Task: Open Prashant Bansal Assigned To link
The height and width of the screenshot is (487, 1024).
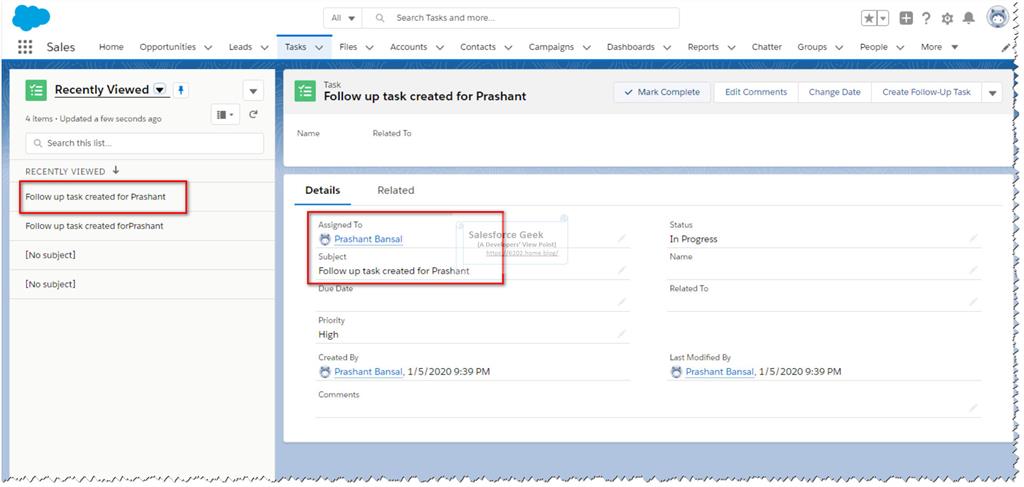Action: coord(368,240)
